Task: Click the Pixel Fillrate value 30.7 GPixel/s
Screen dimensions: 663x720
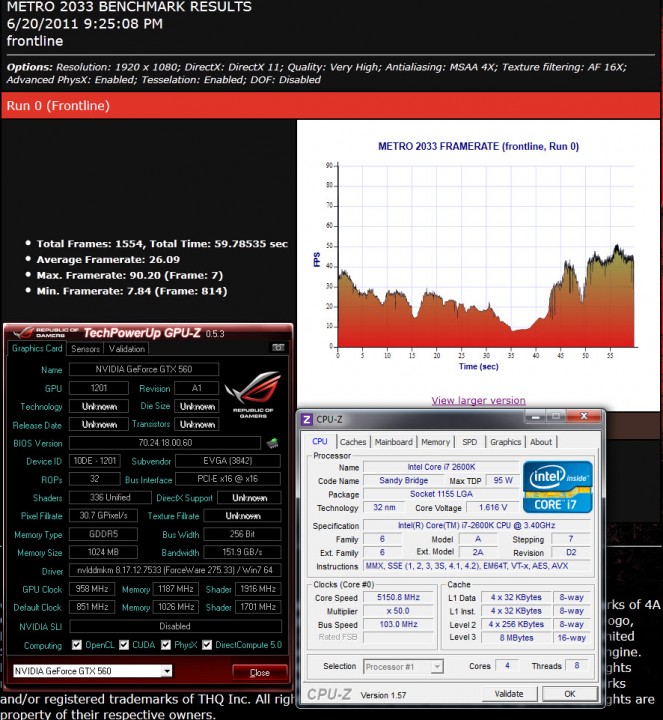Action: coord(103,516)
